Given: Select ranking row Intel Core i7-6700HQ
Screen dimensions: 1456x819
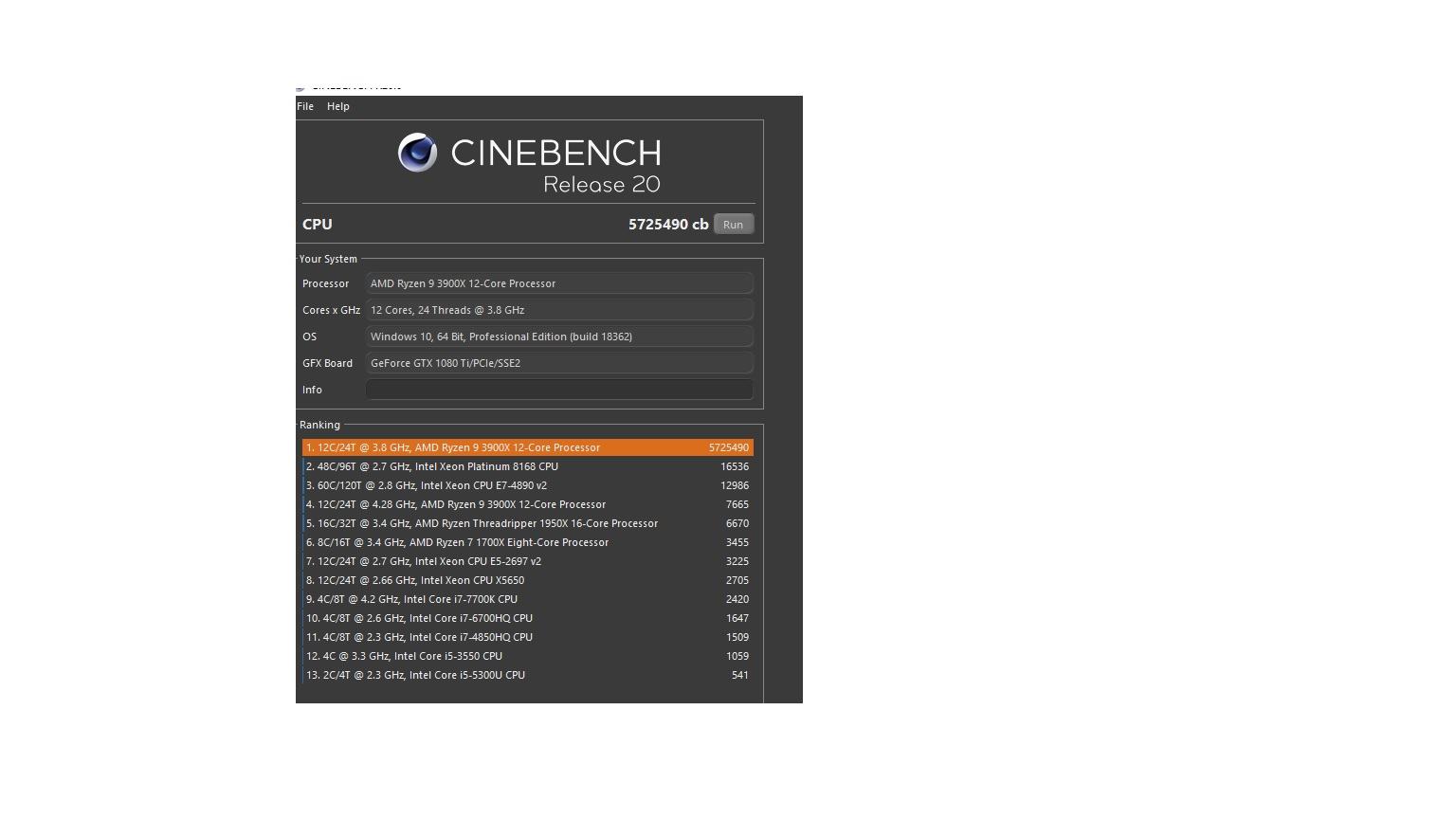Looking at the screenshot, I should [528, 618].
